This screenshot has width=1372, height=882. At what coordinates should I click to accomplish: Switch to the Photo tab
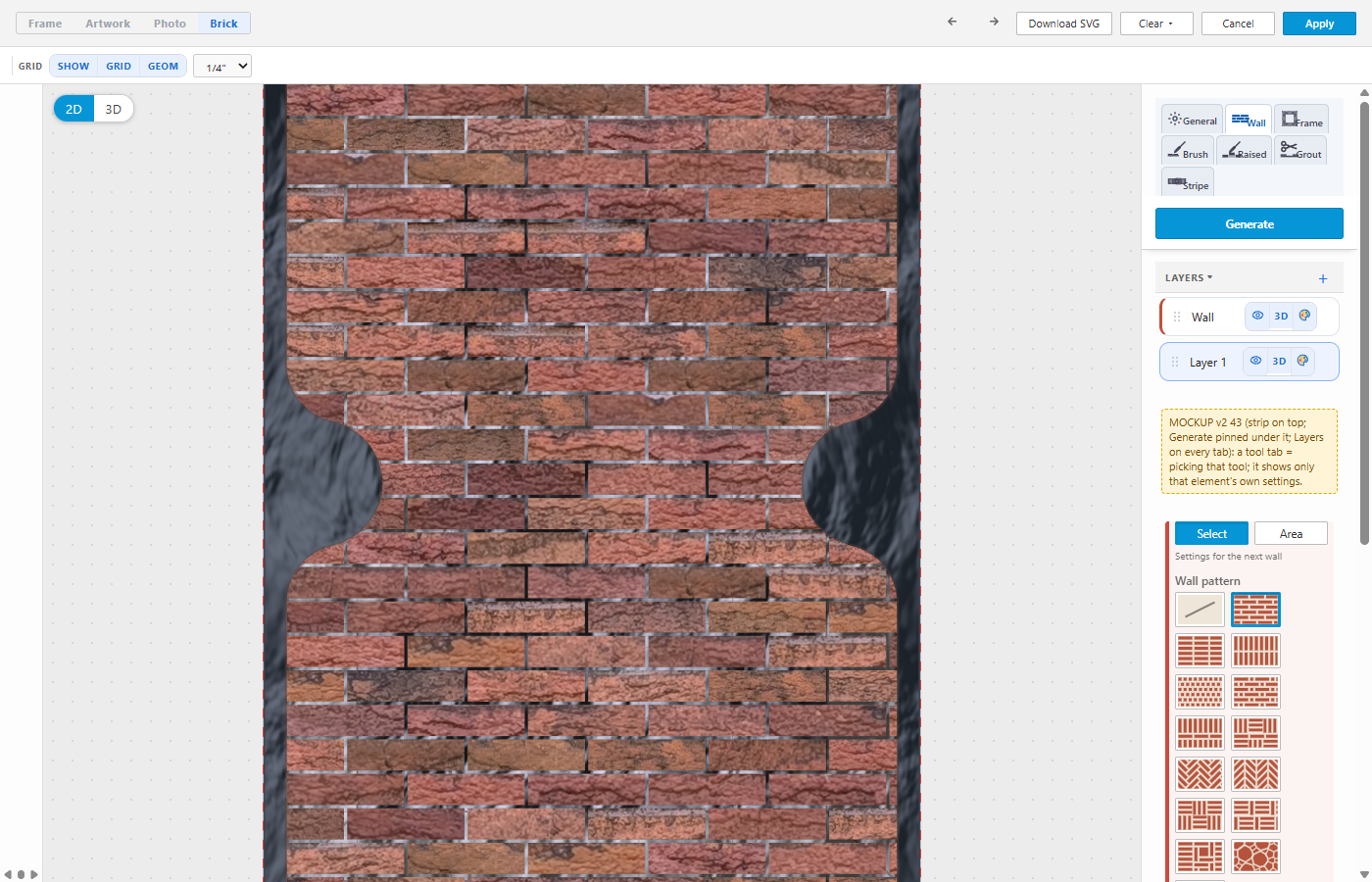click(x=170, y=24)
